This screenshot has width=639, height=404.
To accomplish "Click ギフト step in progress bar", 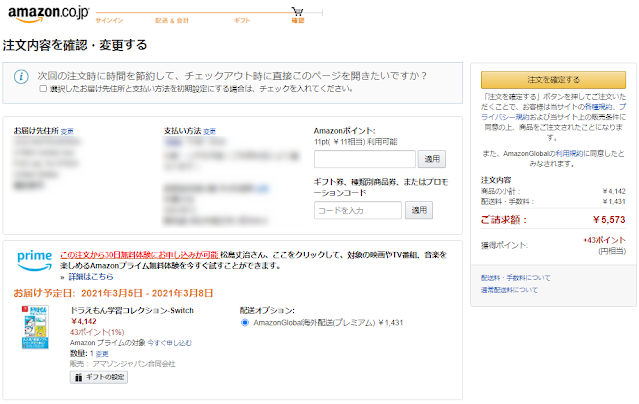I will [242, 20].
